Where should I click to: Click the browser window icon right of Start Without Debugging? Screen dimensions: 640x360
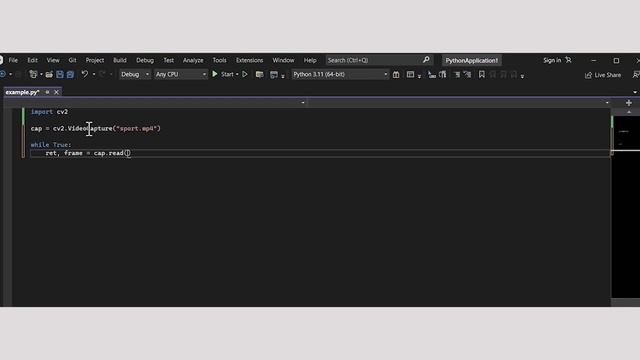(259, 74)
